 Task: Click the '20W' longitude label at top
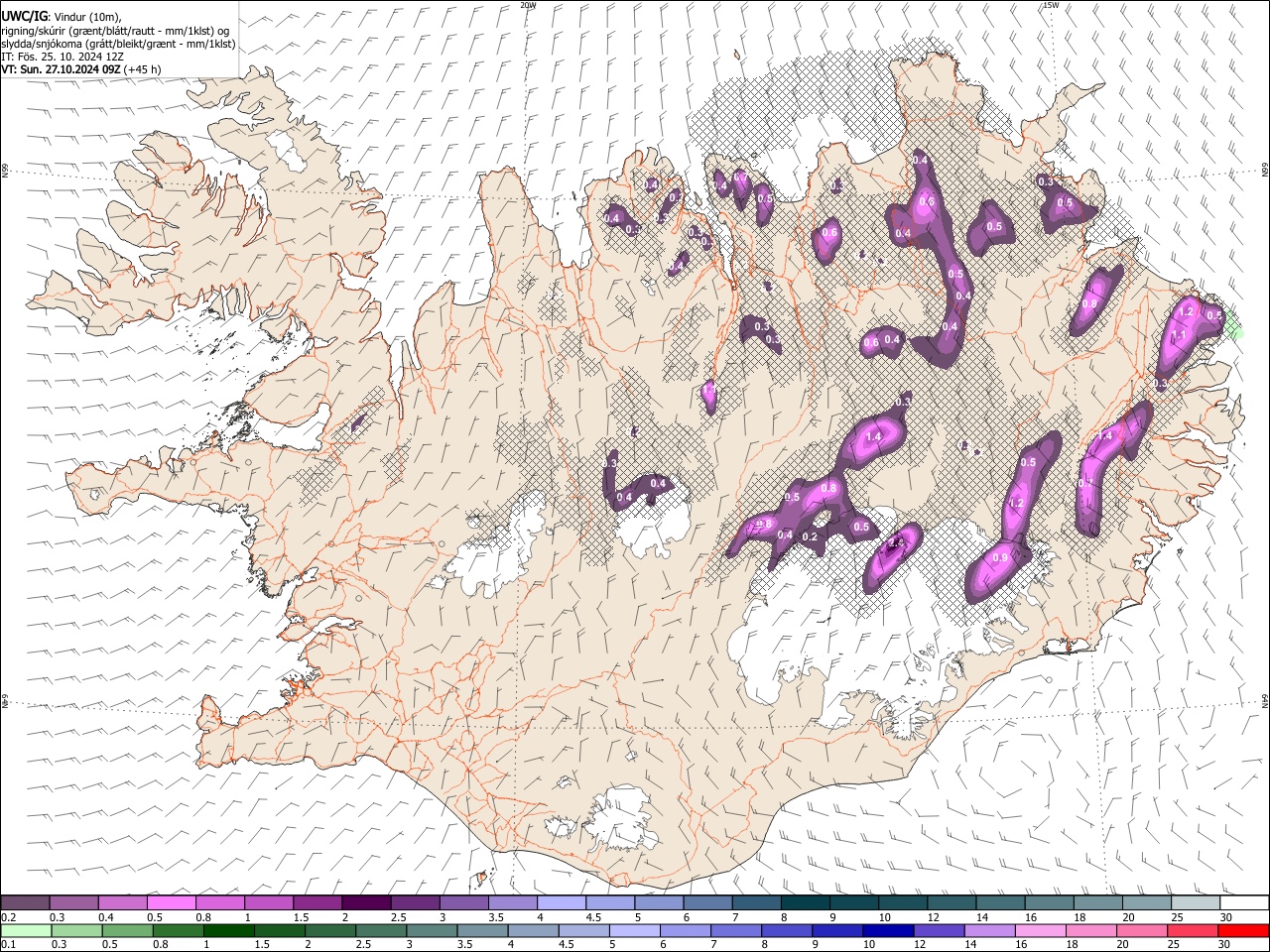click(x=527, y=5)
